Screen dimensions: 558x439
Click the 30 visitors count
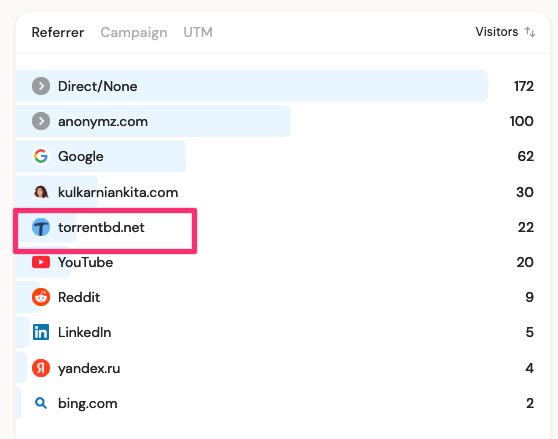pos(525,192)
